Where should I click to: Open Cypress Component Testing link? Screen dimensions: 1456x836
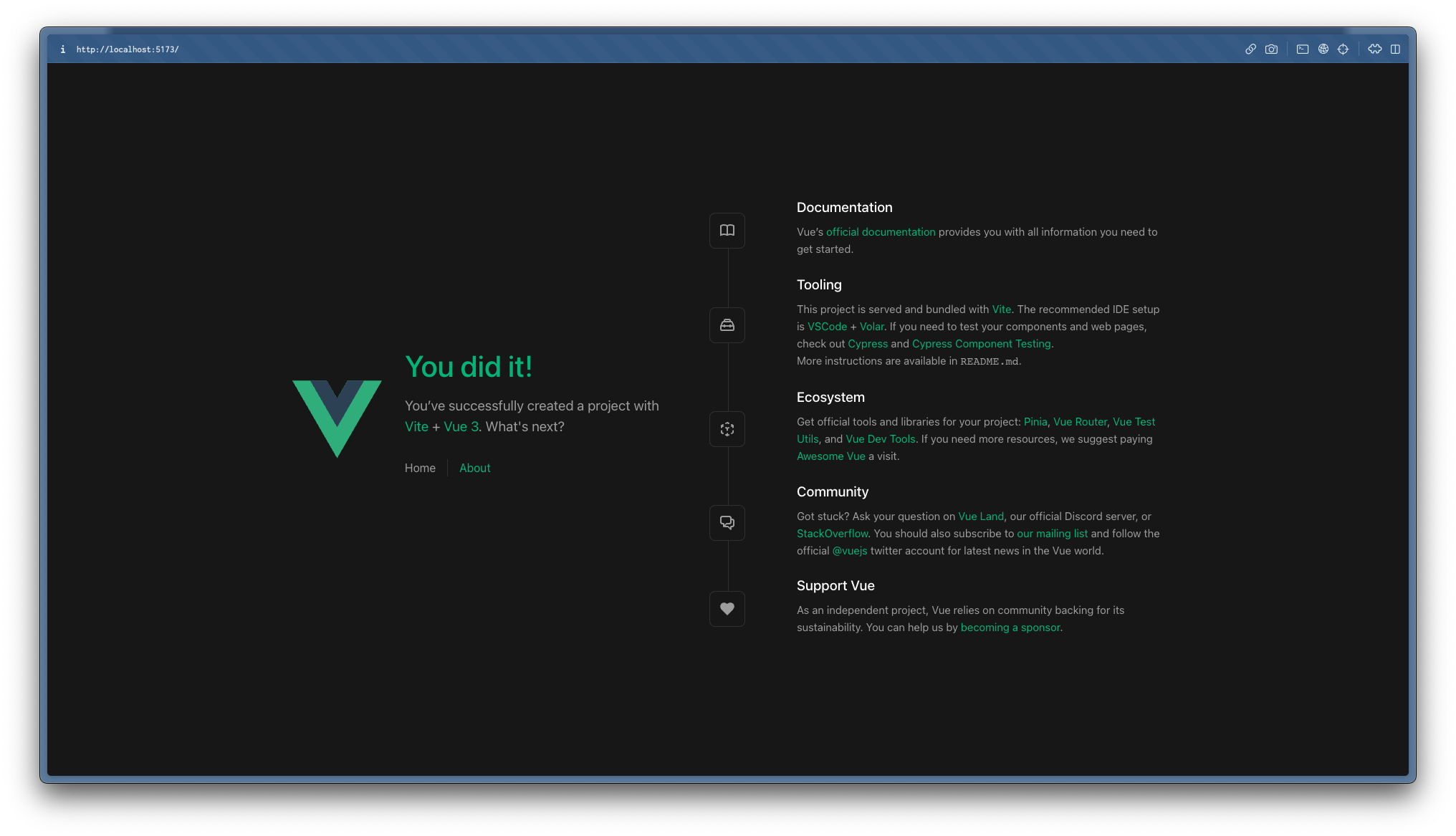pos(982,344)
